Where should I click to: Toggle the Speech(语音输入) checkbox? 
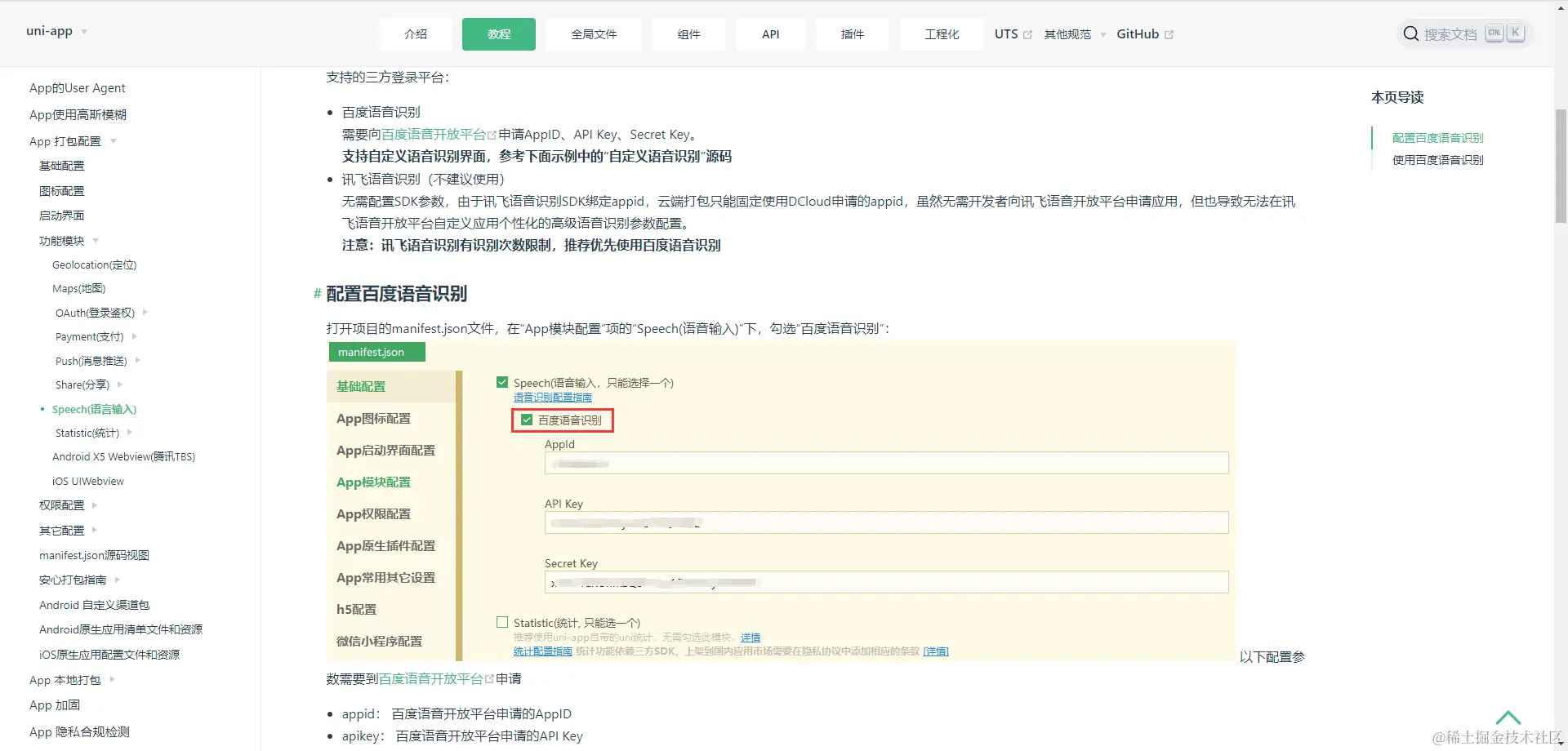(x=502, y=382)
